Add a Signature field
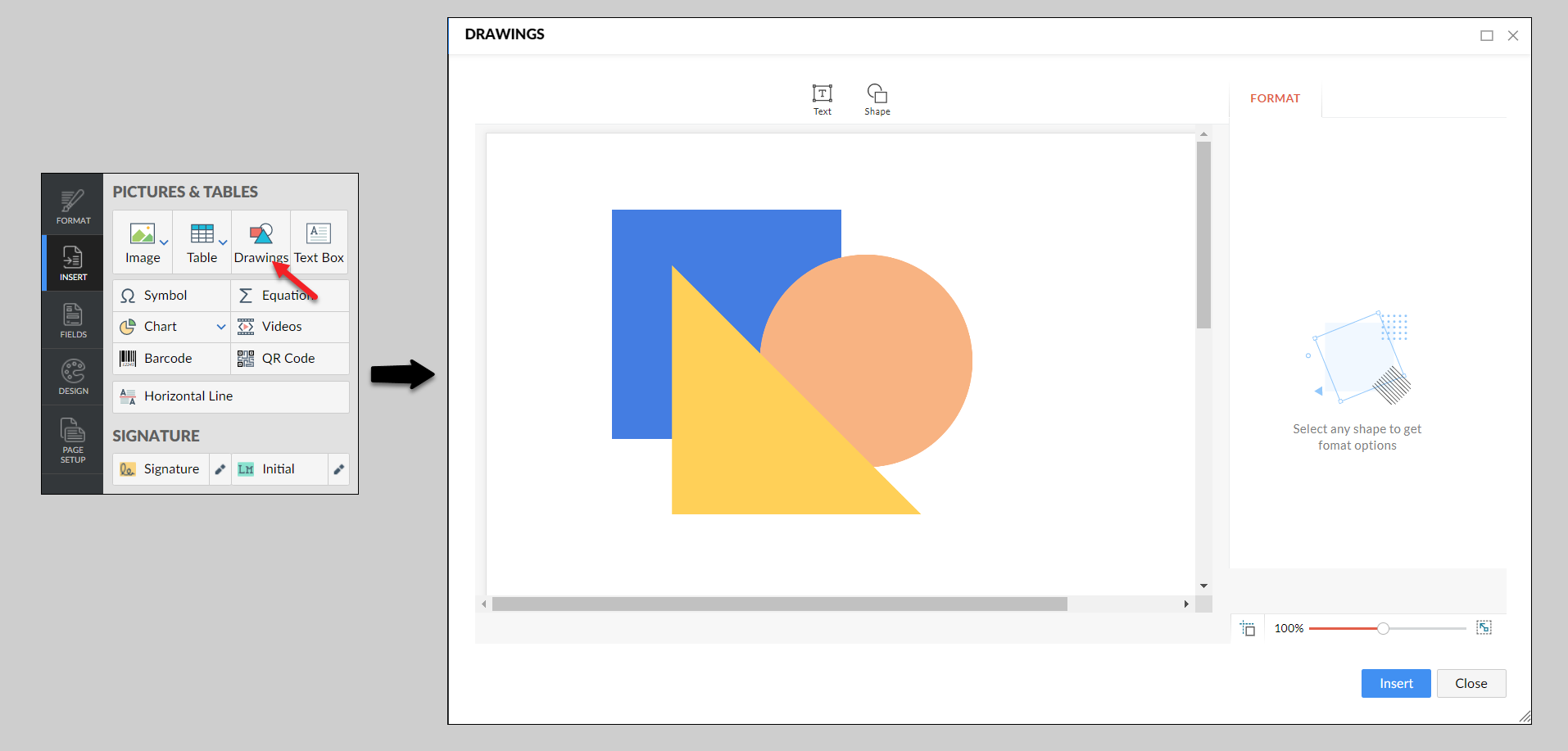 coord(161,469)
